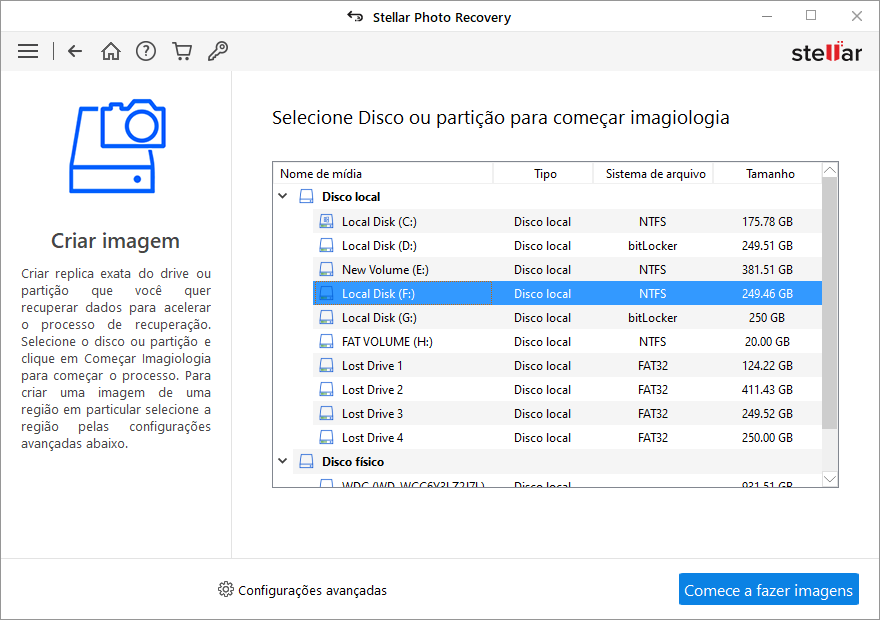Click the 20.00 GB size cell

(767, 342)
